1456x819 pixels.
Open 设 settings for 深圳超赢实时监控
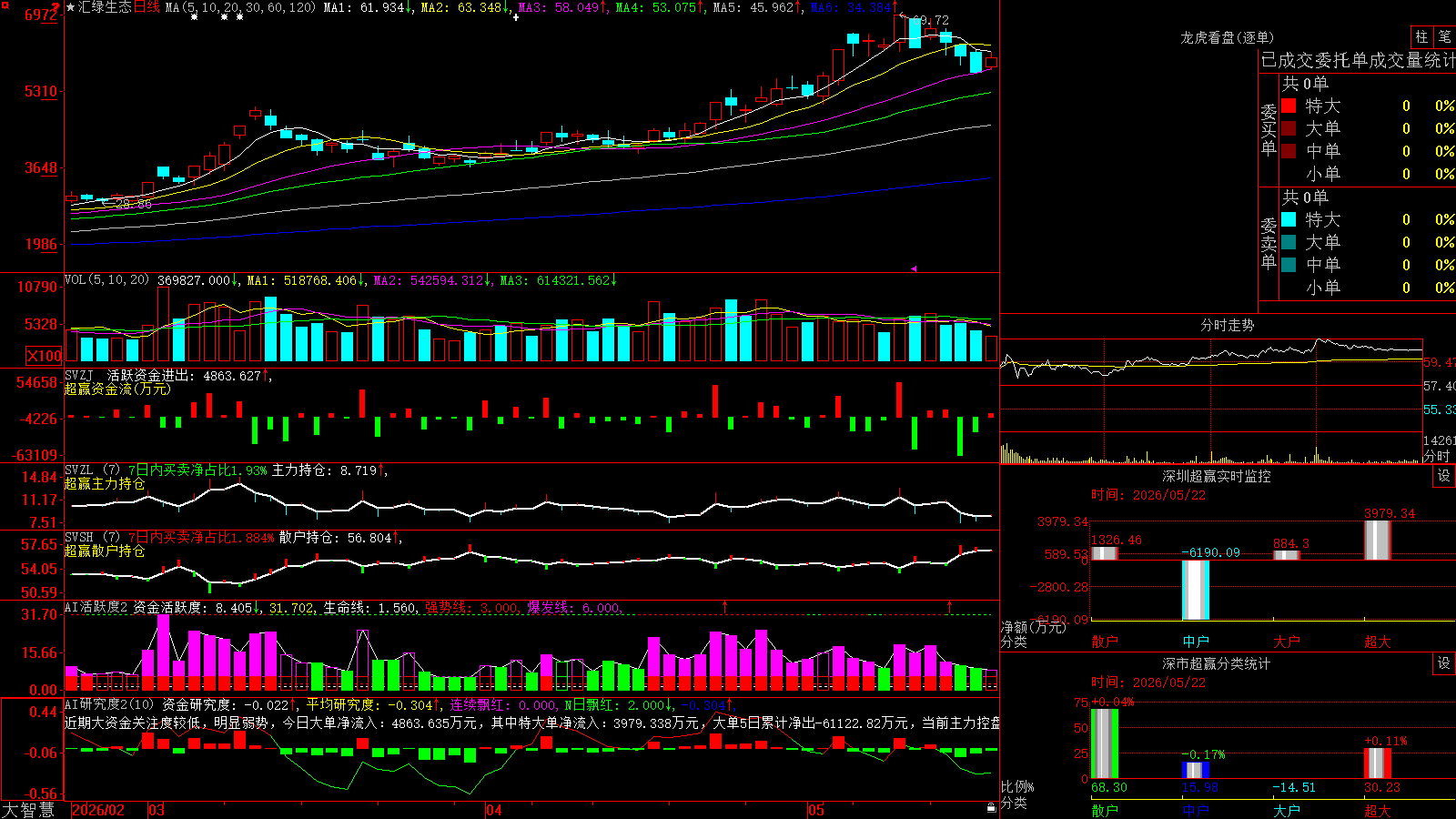(1444, 476)
